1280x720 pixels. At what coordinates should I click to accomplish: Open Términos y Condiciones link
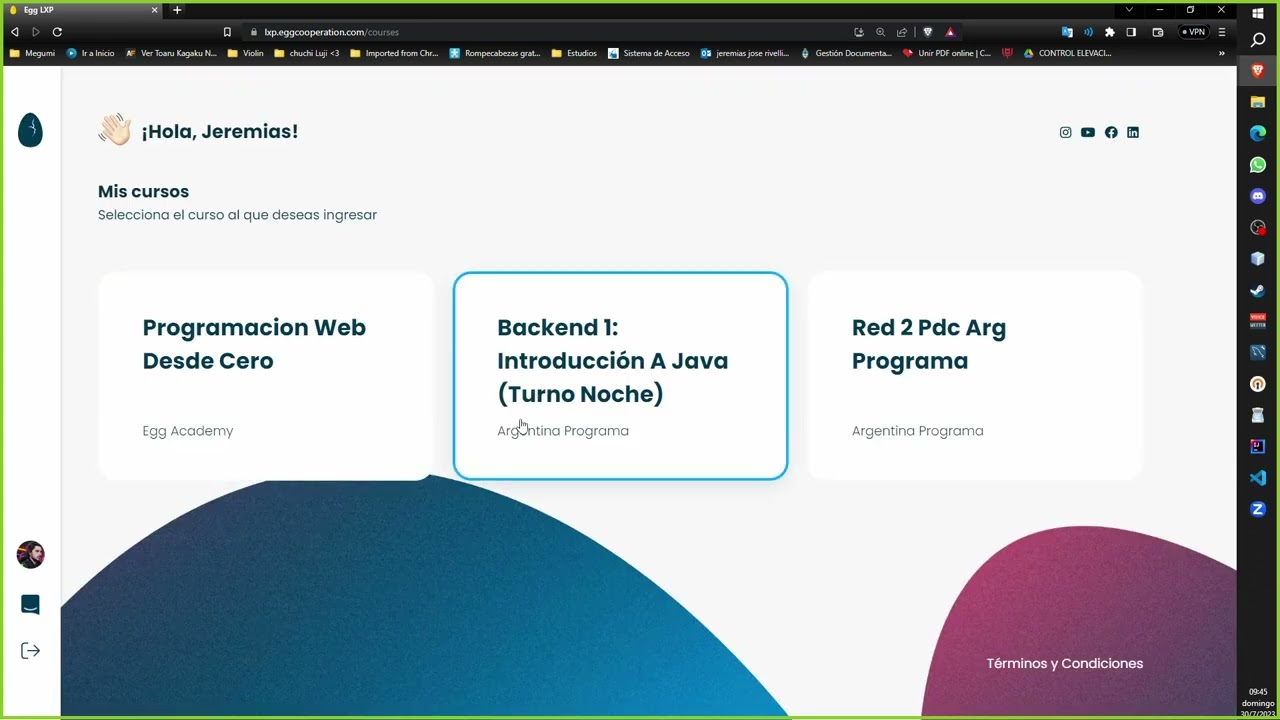point(1064,663)
